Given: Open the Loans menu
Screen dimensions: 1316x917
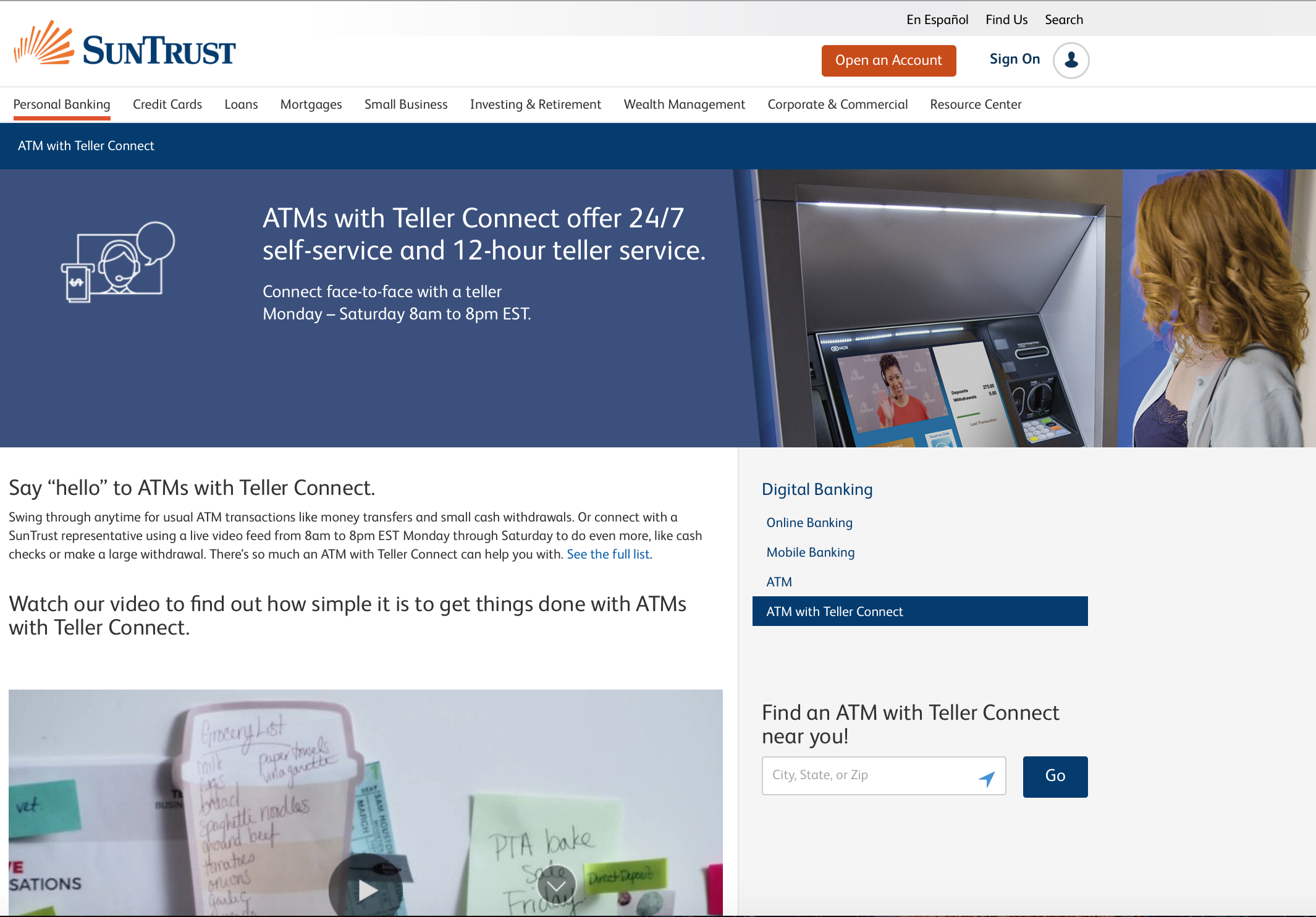Looking at the screenshot, I should click(x=241, y=104).
